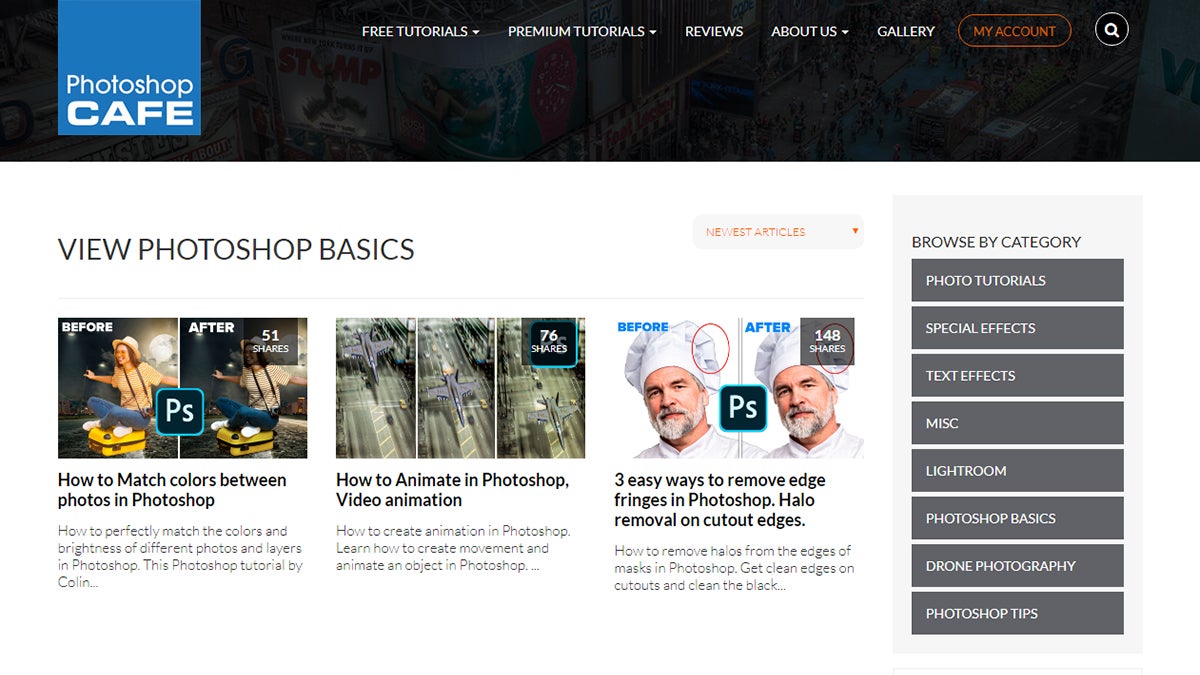1200x675 pixels.
Task: Open the Match colors tutorial thumbnail
Action: click(x=182, y=388)
